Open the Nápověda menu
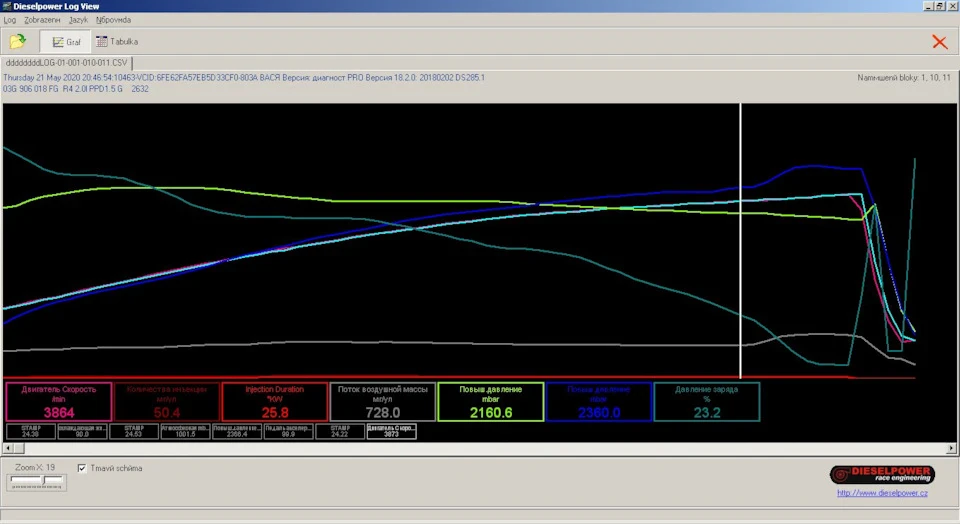 113,20
